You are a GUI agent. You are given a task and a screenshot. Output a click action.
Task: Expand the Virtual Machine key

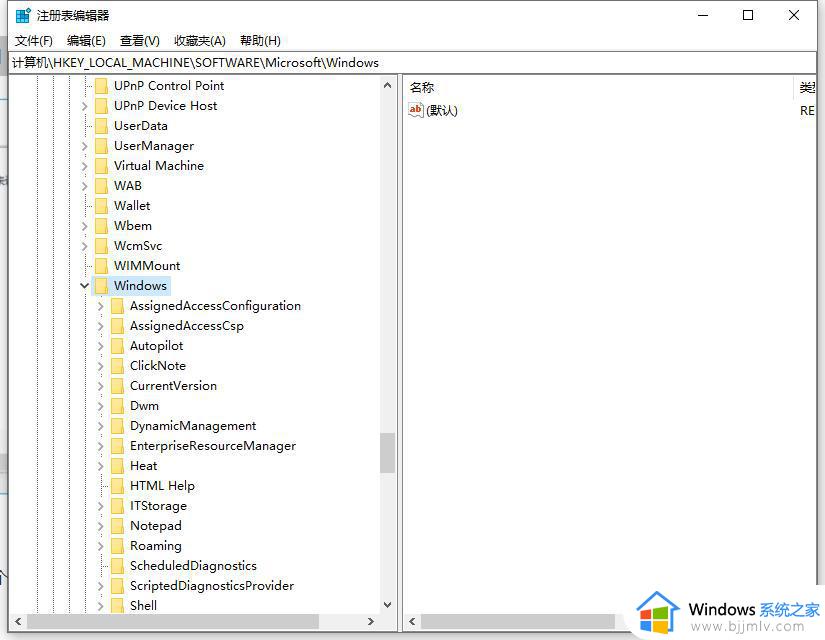coord(84,166)
